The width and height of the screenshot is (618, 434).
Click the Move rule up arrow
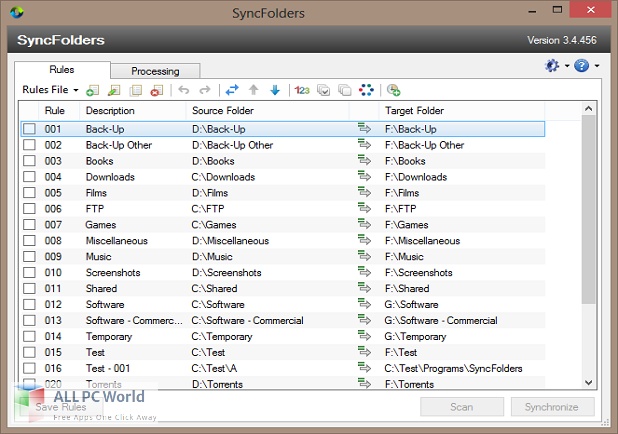(x=253, y=90)
